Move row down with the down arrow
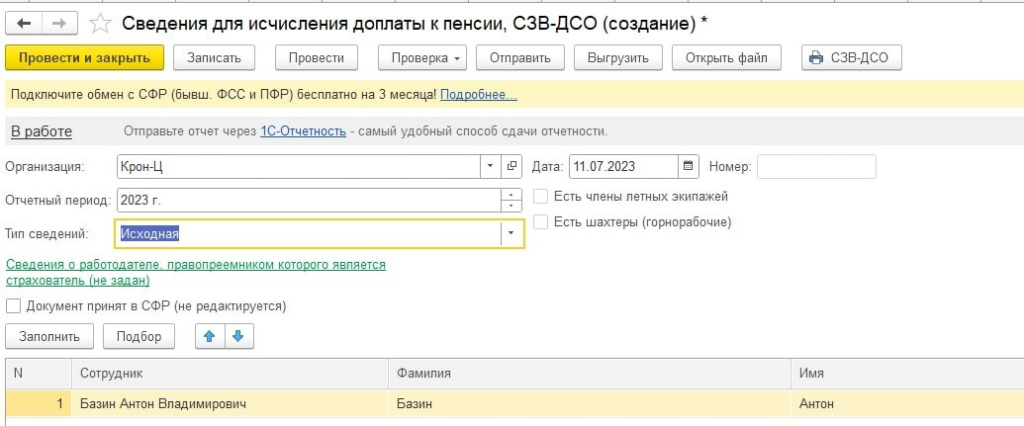Screen dimensions: 1024x426 [237, 336]
